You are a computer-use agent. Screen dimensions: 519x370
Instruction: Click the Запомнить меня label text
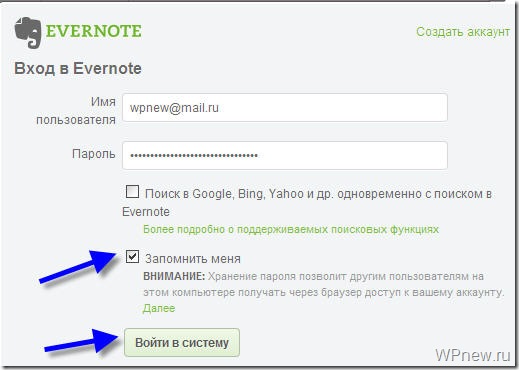[193, 259]
